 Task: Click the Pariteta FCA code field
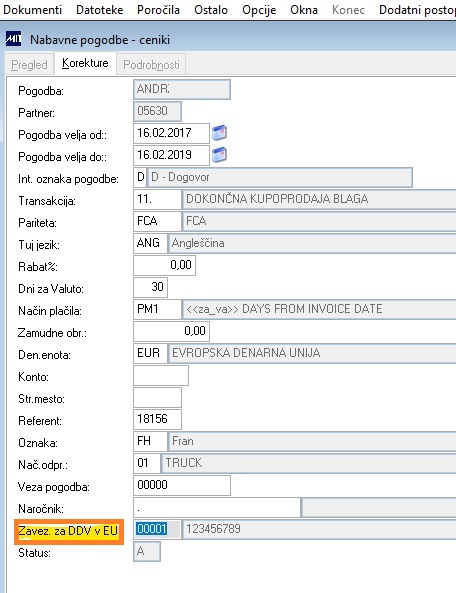coord(157,221)
